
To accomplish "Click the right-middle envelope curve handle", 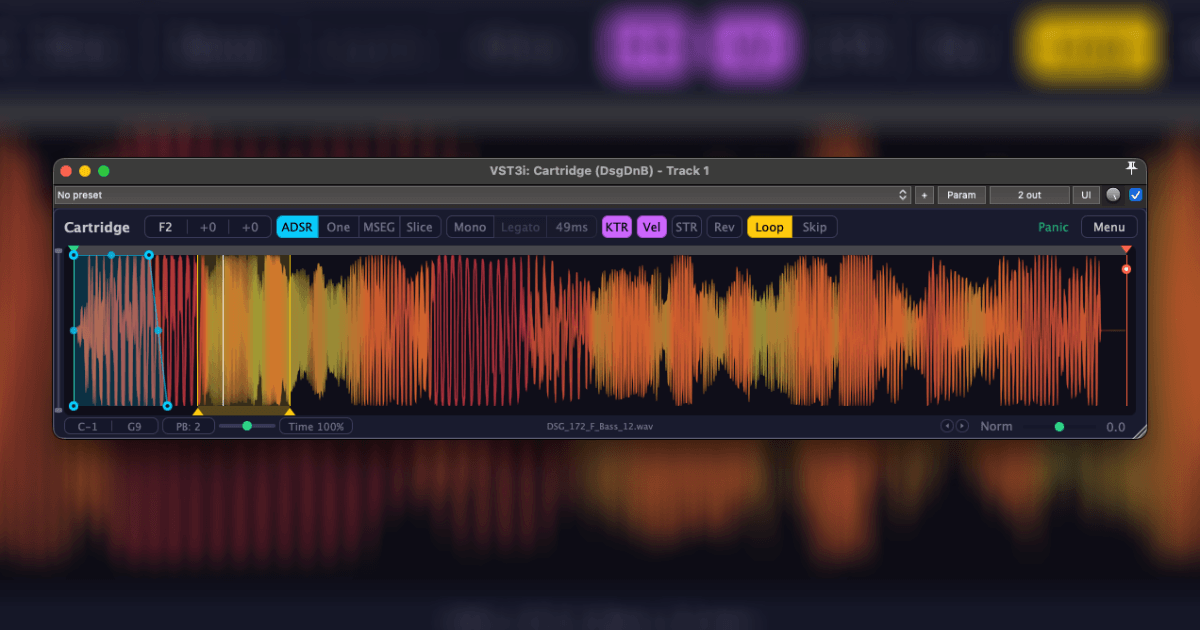I will click(158, 330).
